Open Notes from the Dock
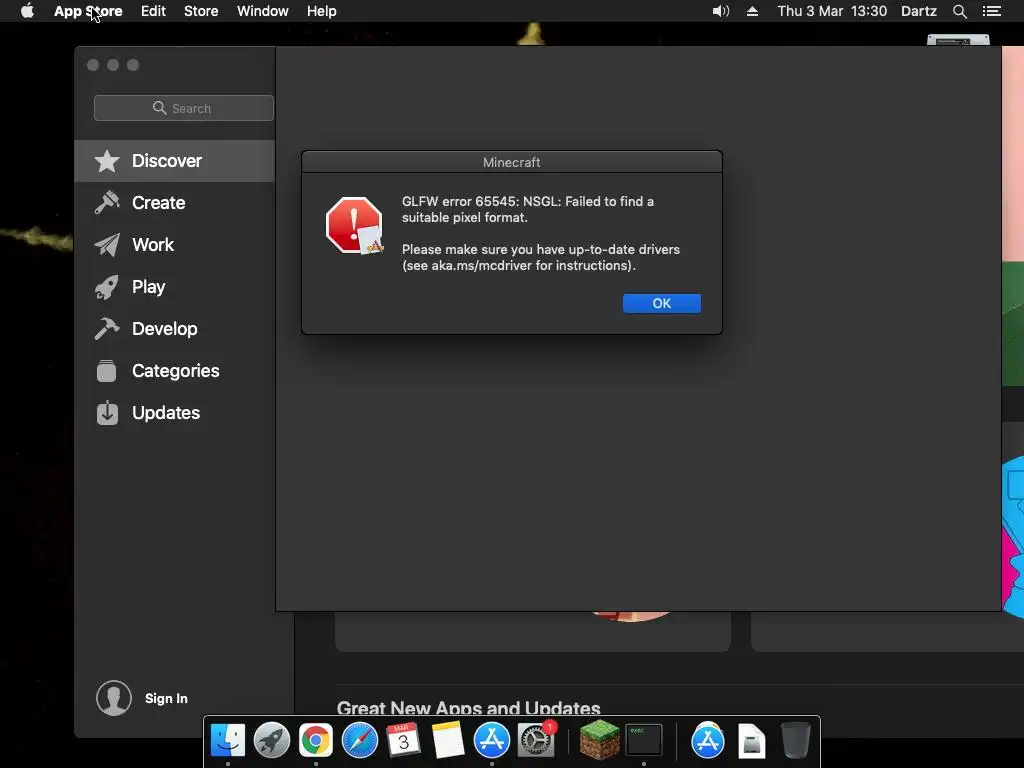Image resolution: width=1024 pixels, height=768 pixels. pyautogui.click(x=448, y=741)
